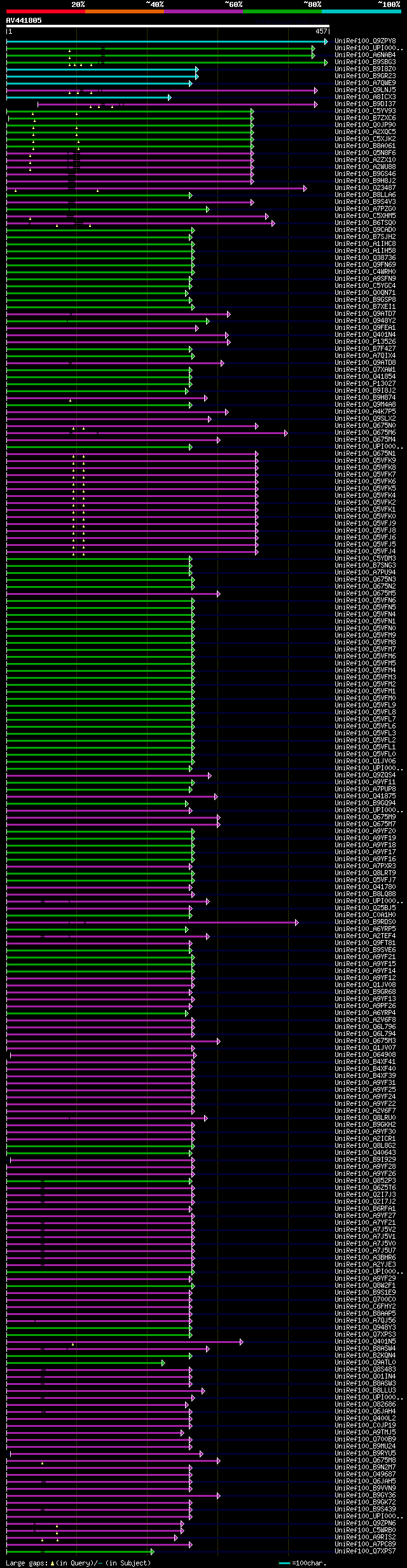Select the UniRef100_A9TMJ5 label
Viewport: 407px width, 1568px height.
365,1433
